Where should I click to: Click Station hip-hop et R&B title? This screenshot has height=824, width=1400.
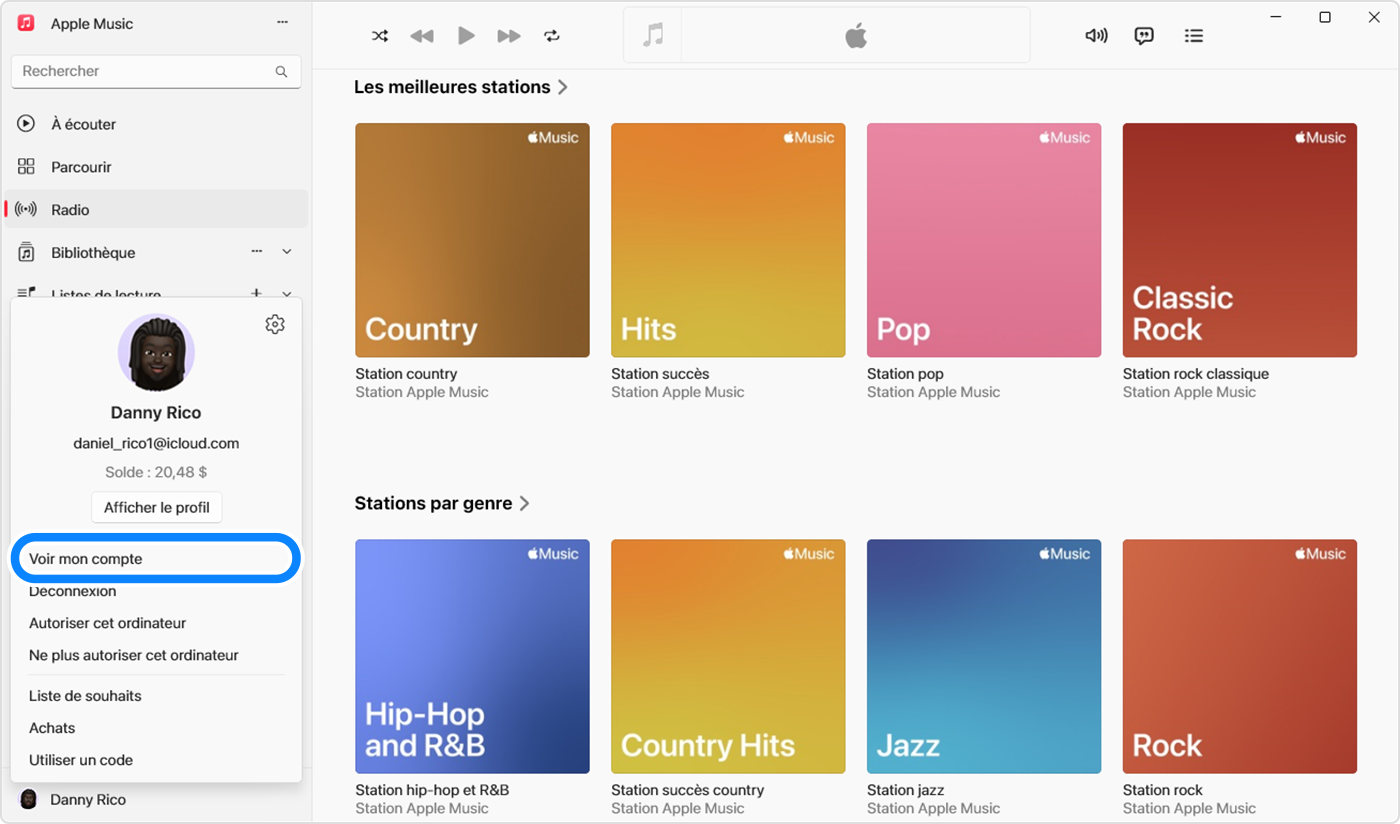432,790
